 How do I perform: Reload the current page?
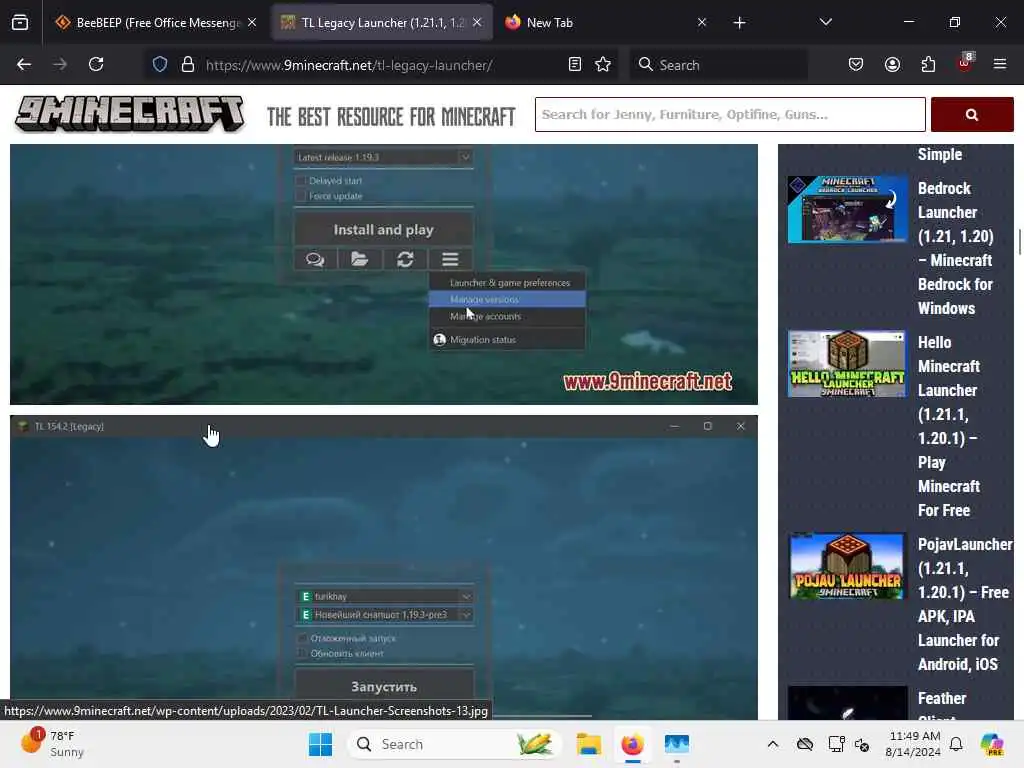(96, 64)
